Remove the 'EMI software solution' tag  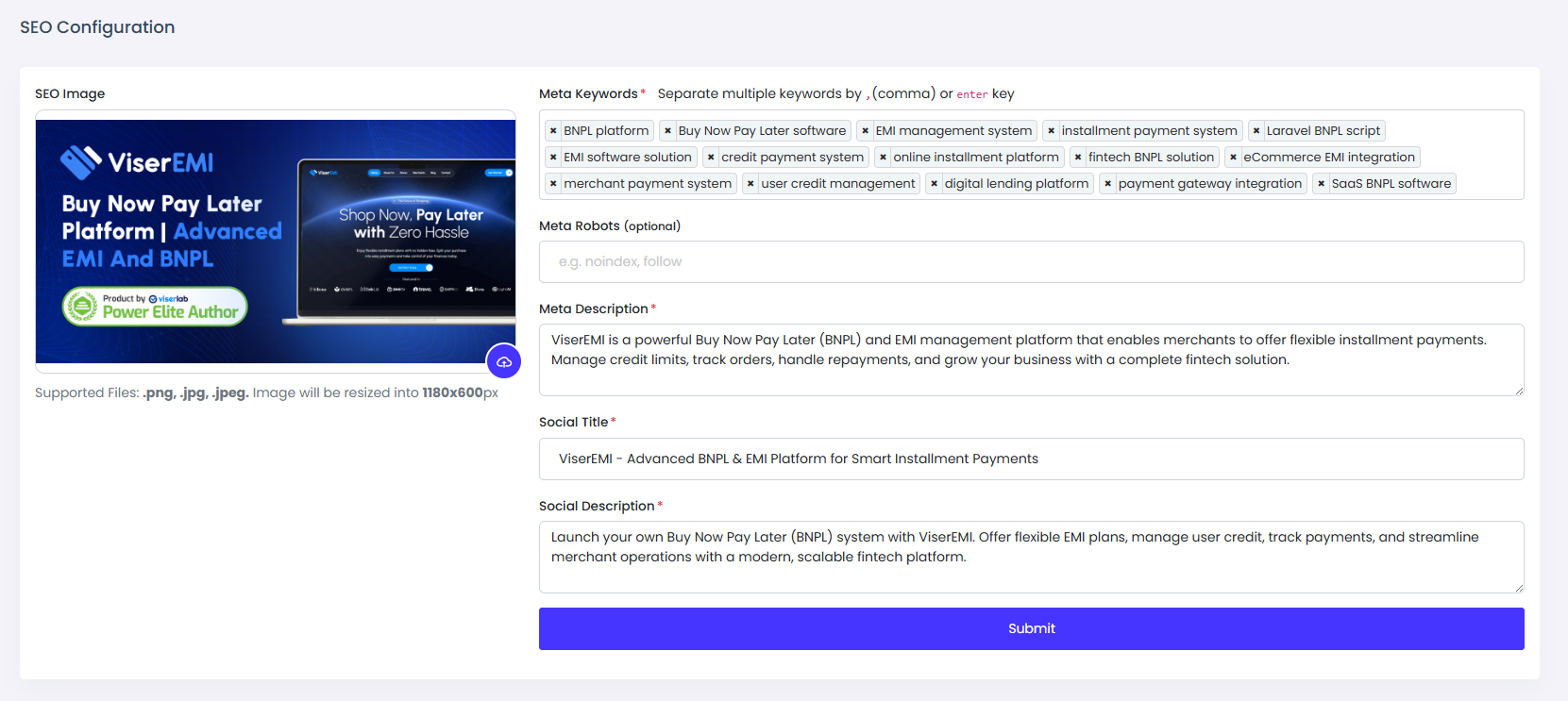553,158
